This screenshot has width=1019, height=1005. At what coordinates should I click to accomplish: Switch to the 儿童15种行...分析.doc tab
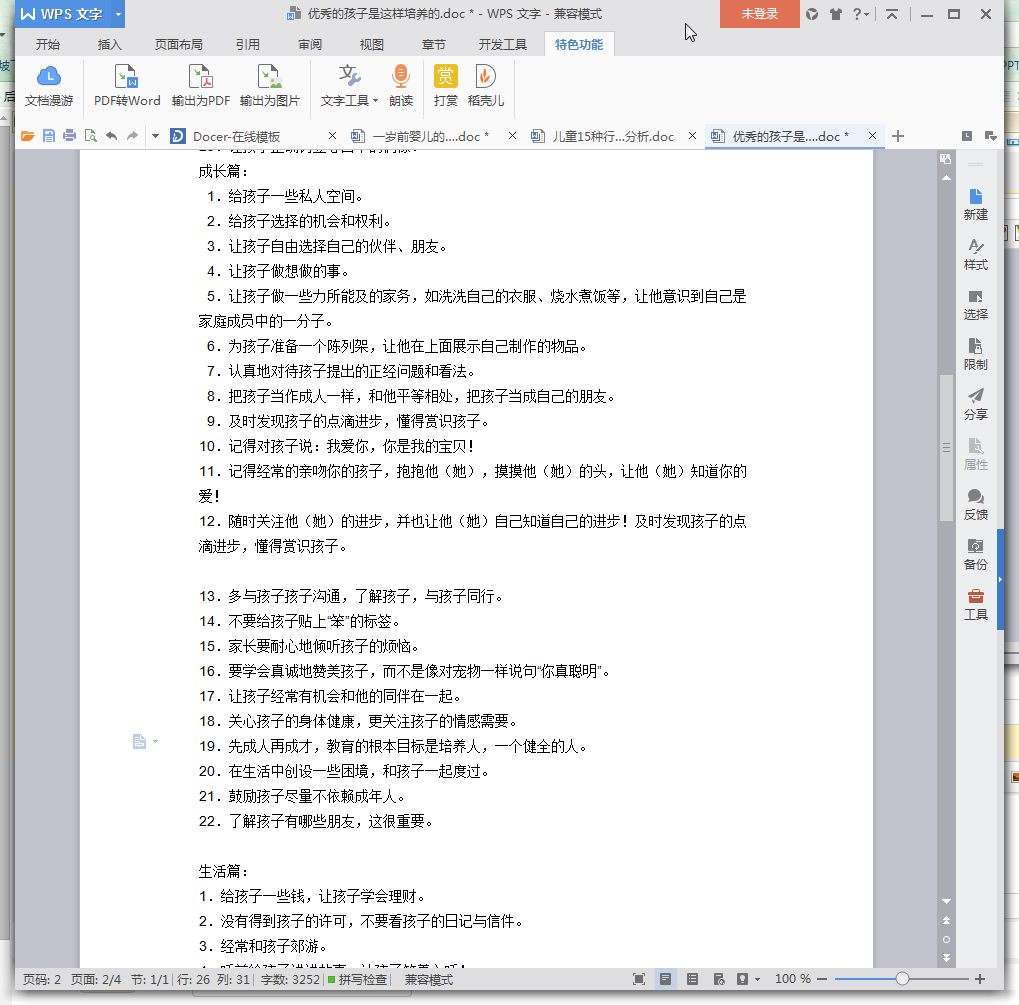[613, 136]
